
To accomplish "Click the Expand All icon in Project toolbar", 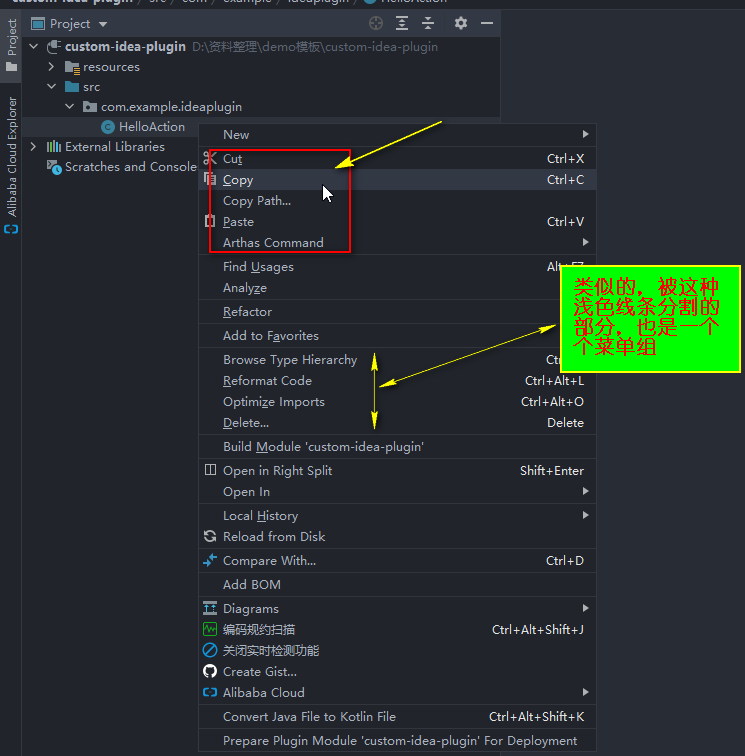I will (402, 23).
